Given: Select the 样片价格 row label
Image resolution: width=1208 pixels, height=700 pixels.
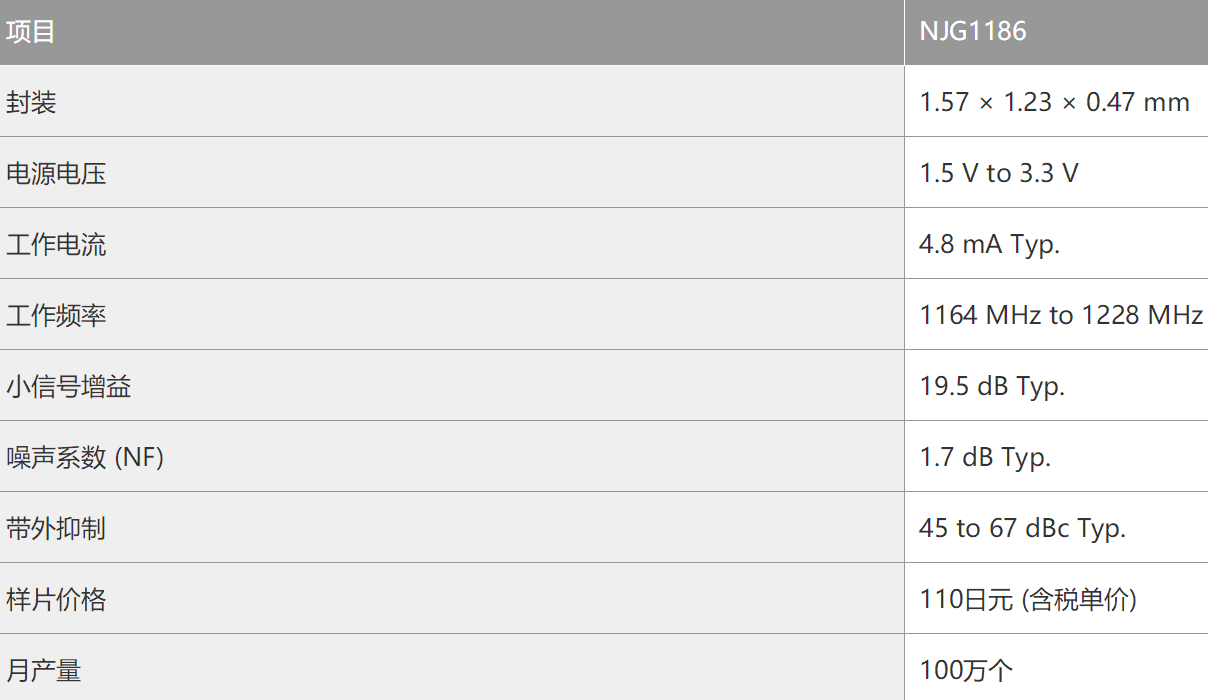Looking at the screenshot, I should pyautogui.click(x=56, y=600).
